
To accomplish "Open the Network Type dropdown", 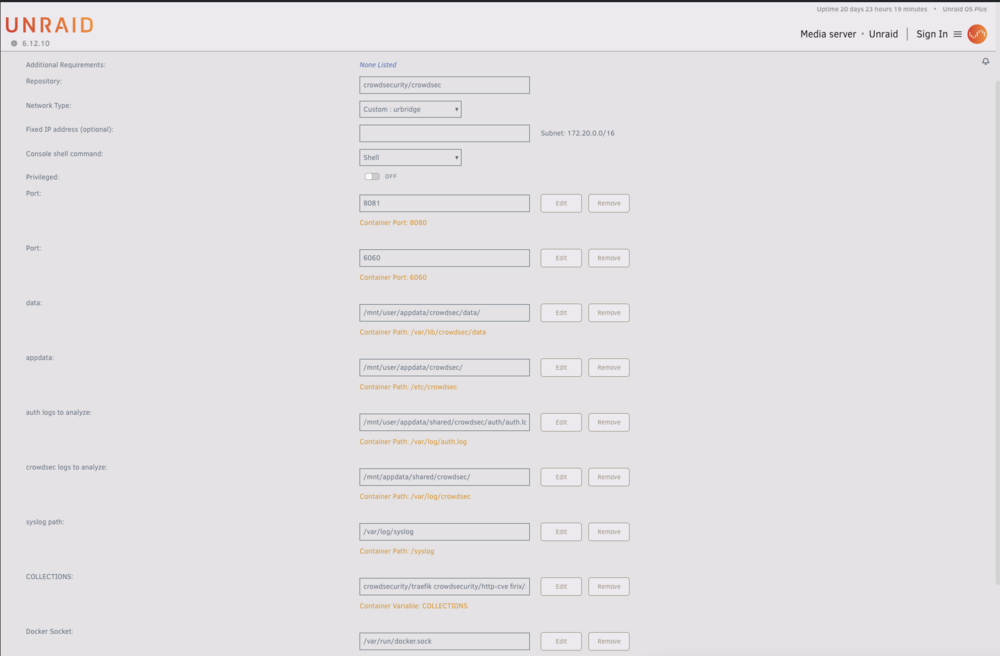I will pyautogui.click(x=410, y=109).
